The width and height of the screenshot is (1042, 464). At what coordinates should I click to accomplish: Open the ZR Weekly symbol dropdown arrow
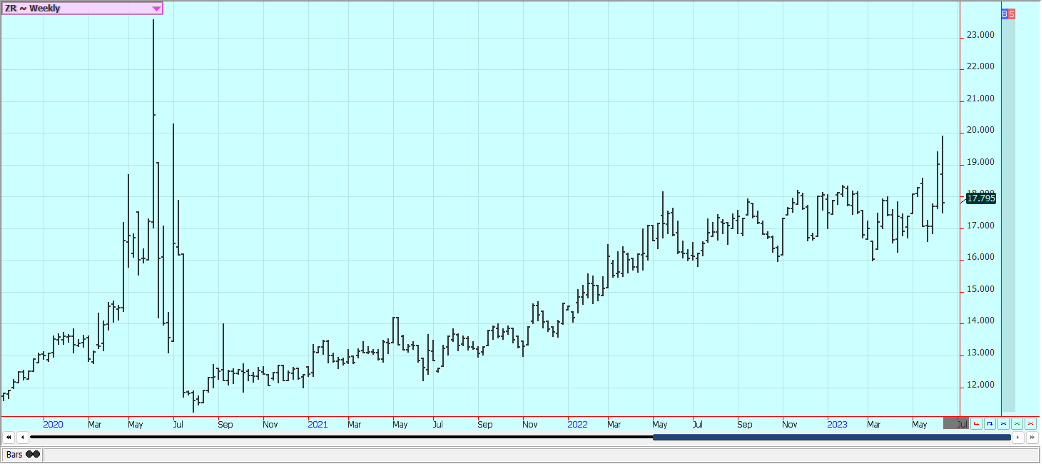(x=156, y=8)
